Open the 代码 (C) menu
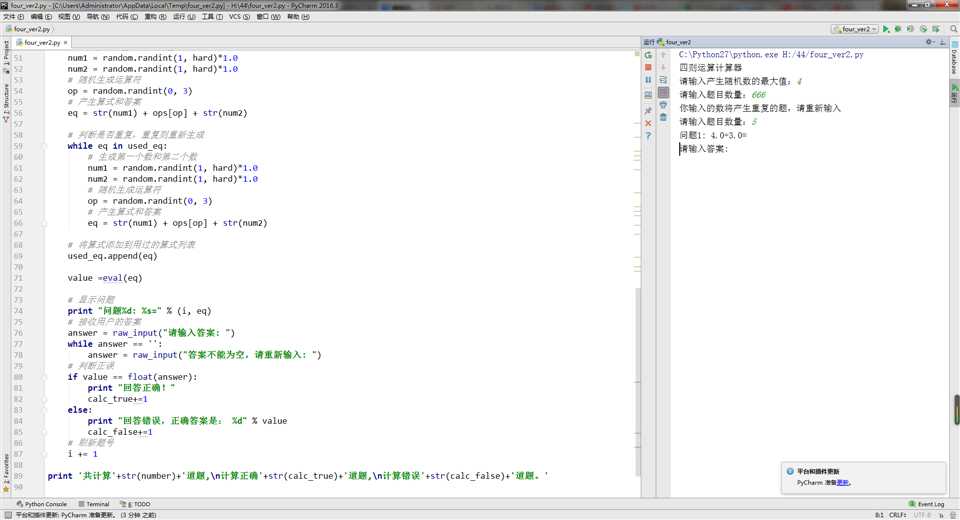The image size is (960, 520). pyautogui.click(x=127, y=17)
